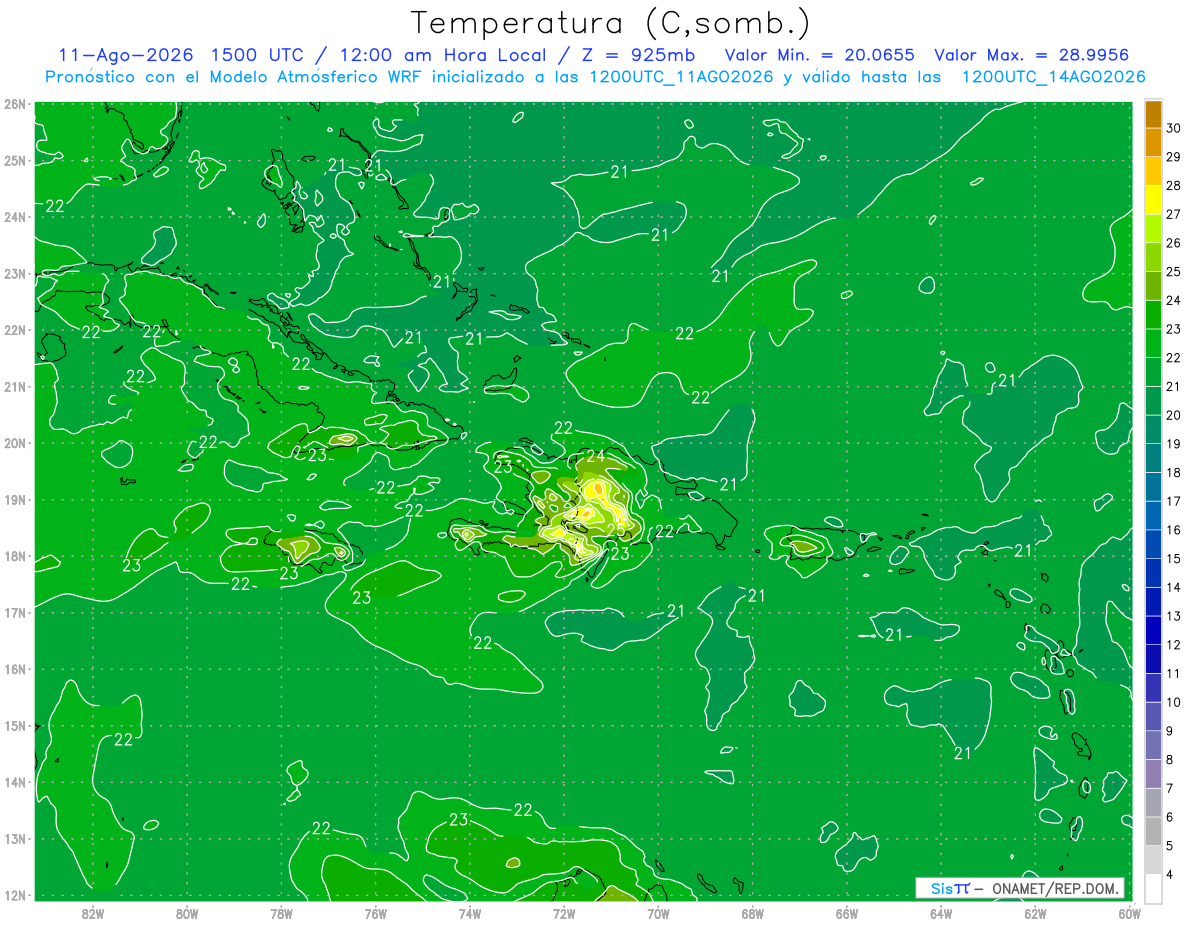The width and height of the screenshot is (1200, 927).
Task: Click the yellow hot spot over Hispaniola
Action: click(x=597, y=490)
